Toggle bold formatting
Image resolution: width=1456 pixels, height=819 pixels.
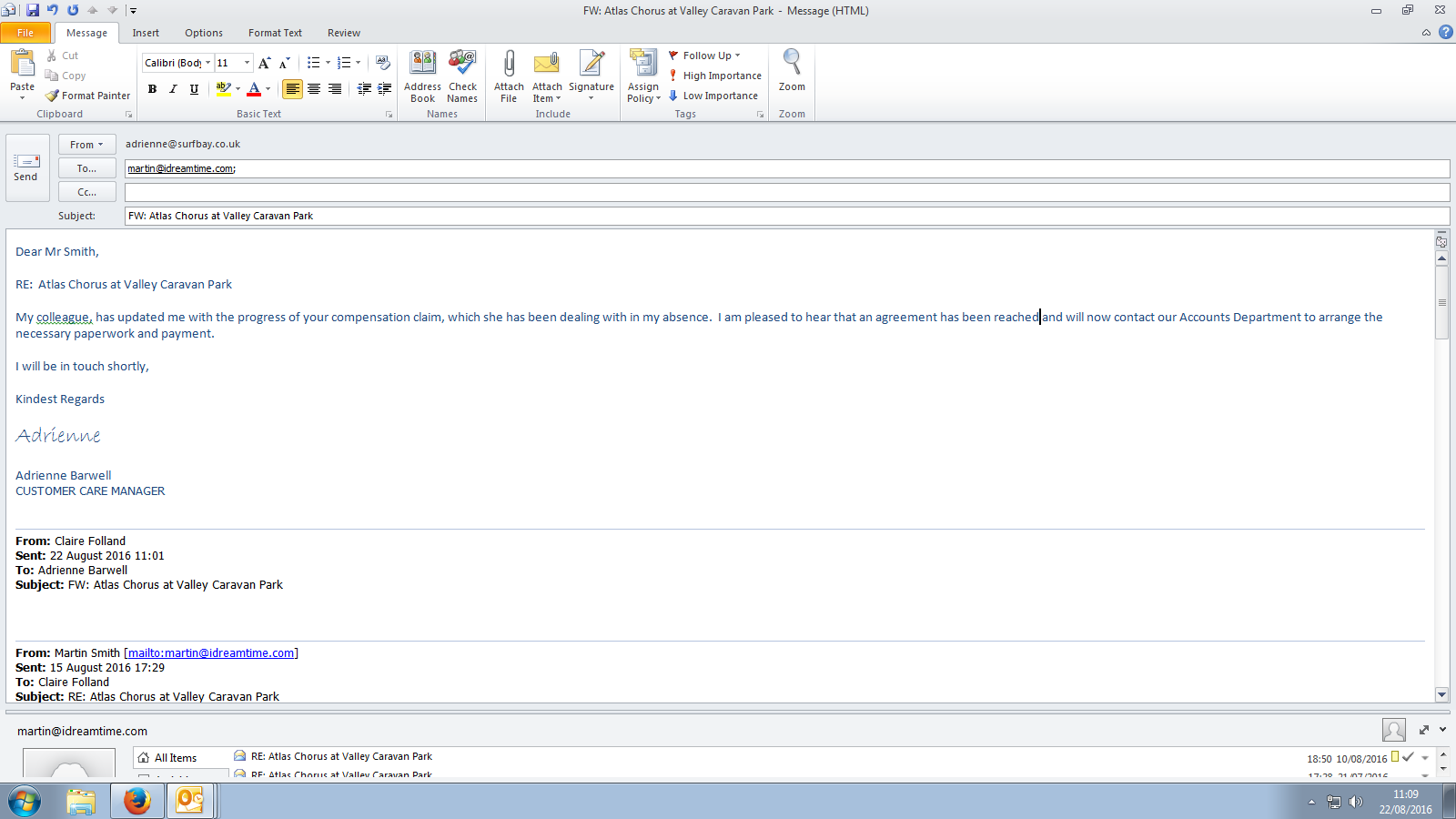[152, 89]
